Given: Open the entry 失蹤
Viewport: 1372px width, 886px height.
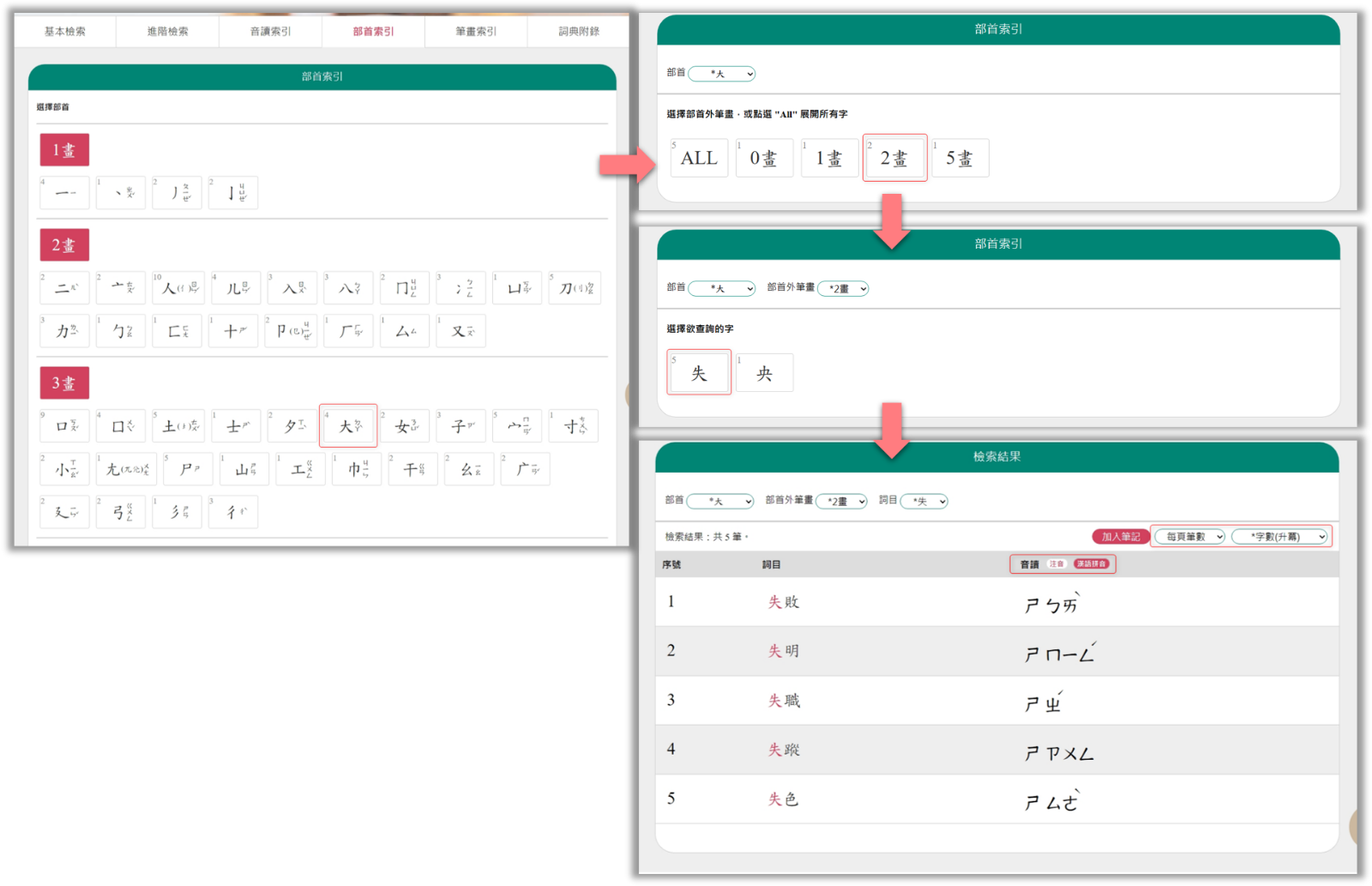Looking at the screenshot, I should point(784,750).
